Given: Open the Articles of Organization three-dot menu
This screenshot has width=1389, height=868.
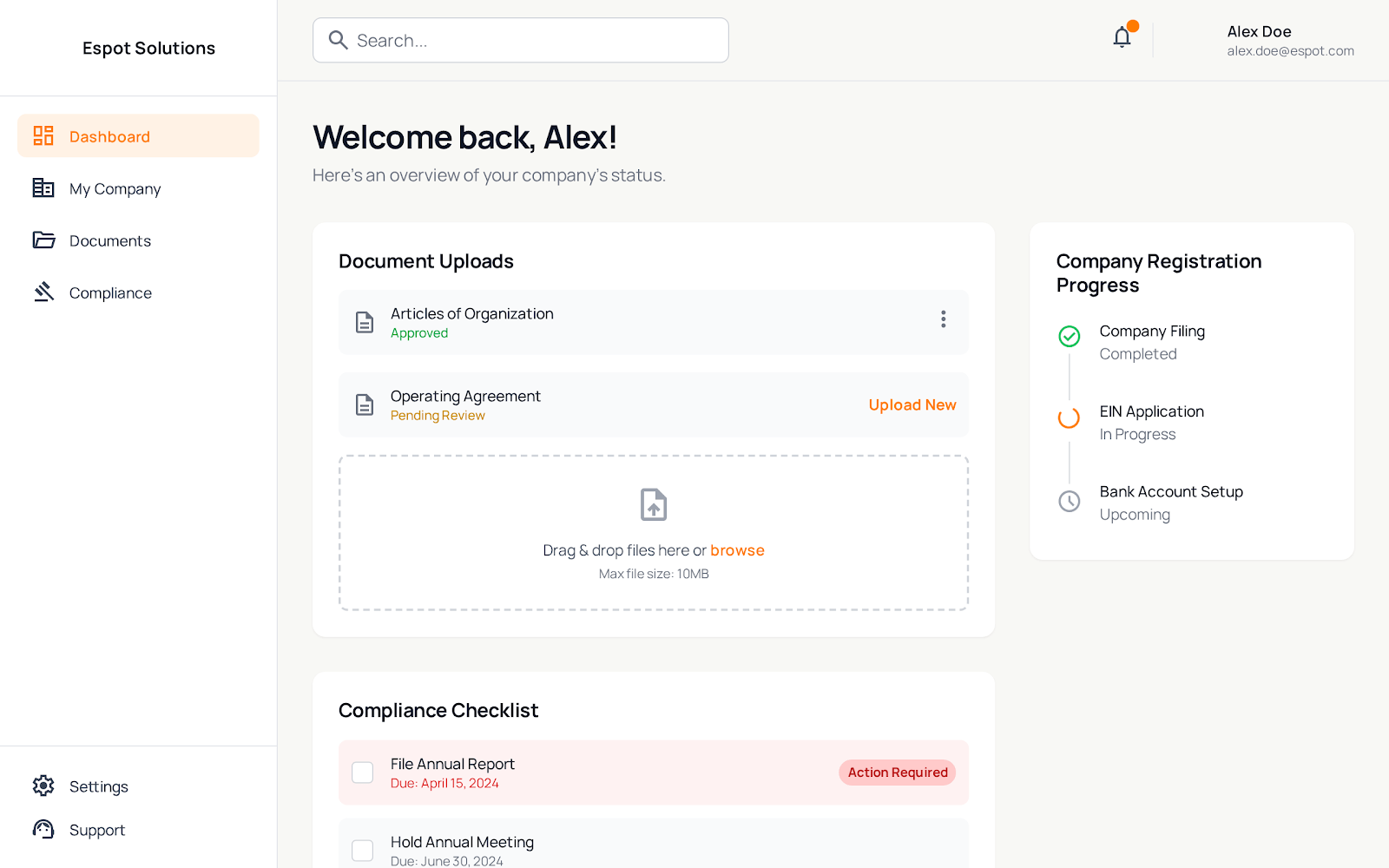Looking at the screenshot, I should [x=943, y=319].
